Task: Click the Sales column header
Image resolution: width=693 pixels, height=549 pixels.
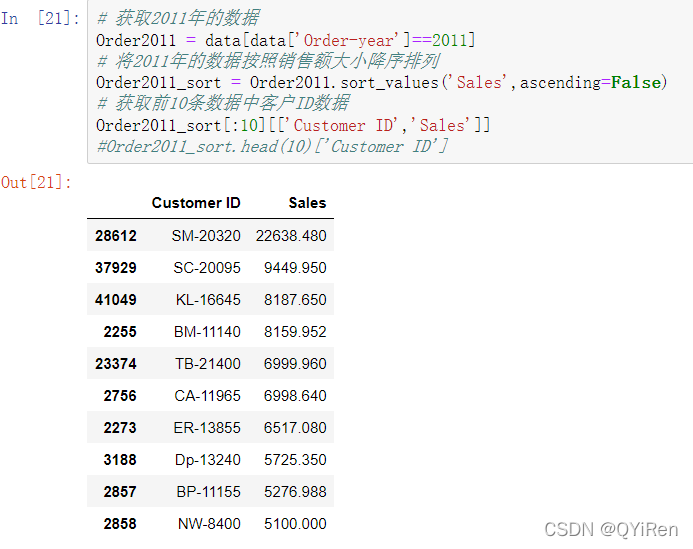Action: pyautogui.click(x=307, y=203)
